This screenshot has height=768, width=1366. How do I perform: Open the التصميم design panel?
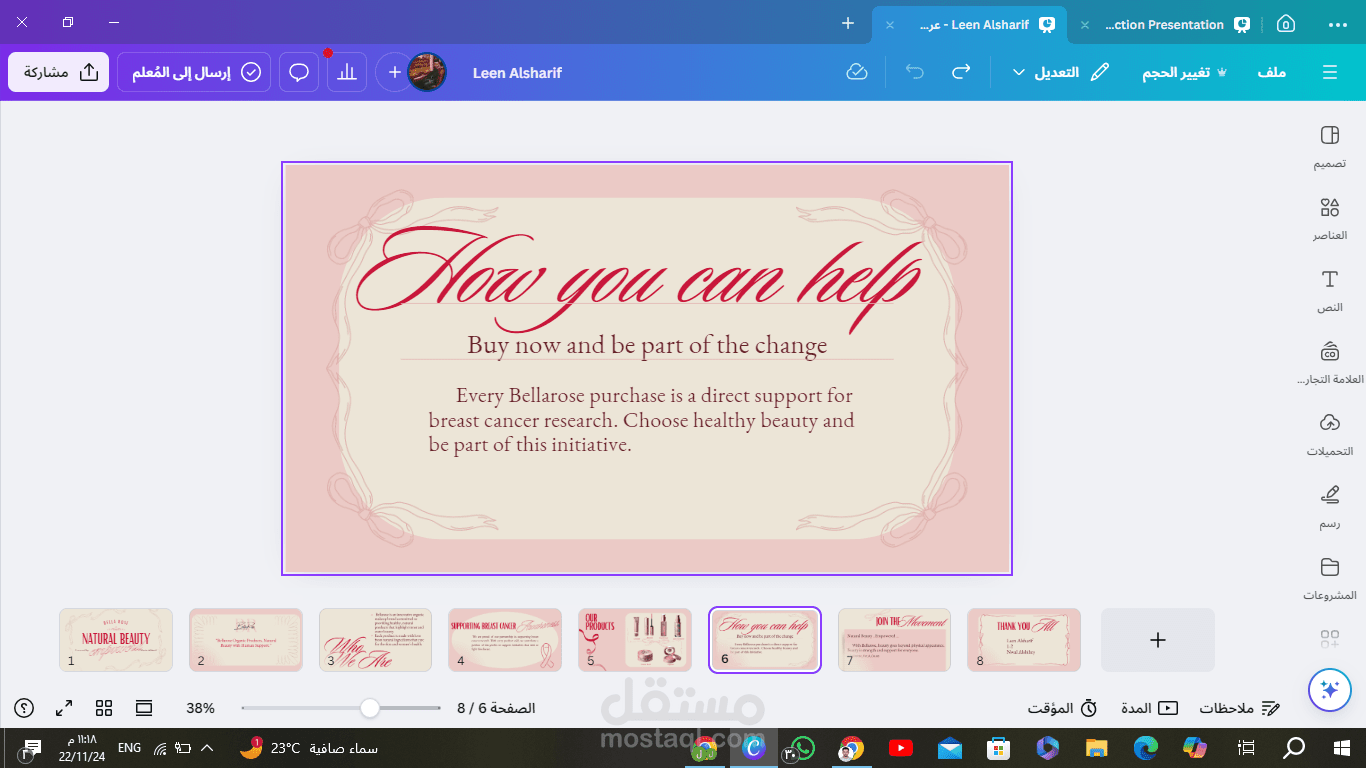click(1329, 147)
